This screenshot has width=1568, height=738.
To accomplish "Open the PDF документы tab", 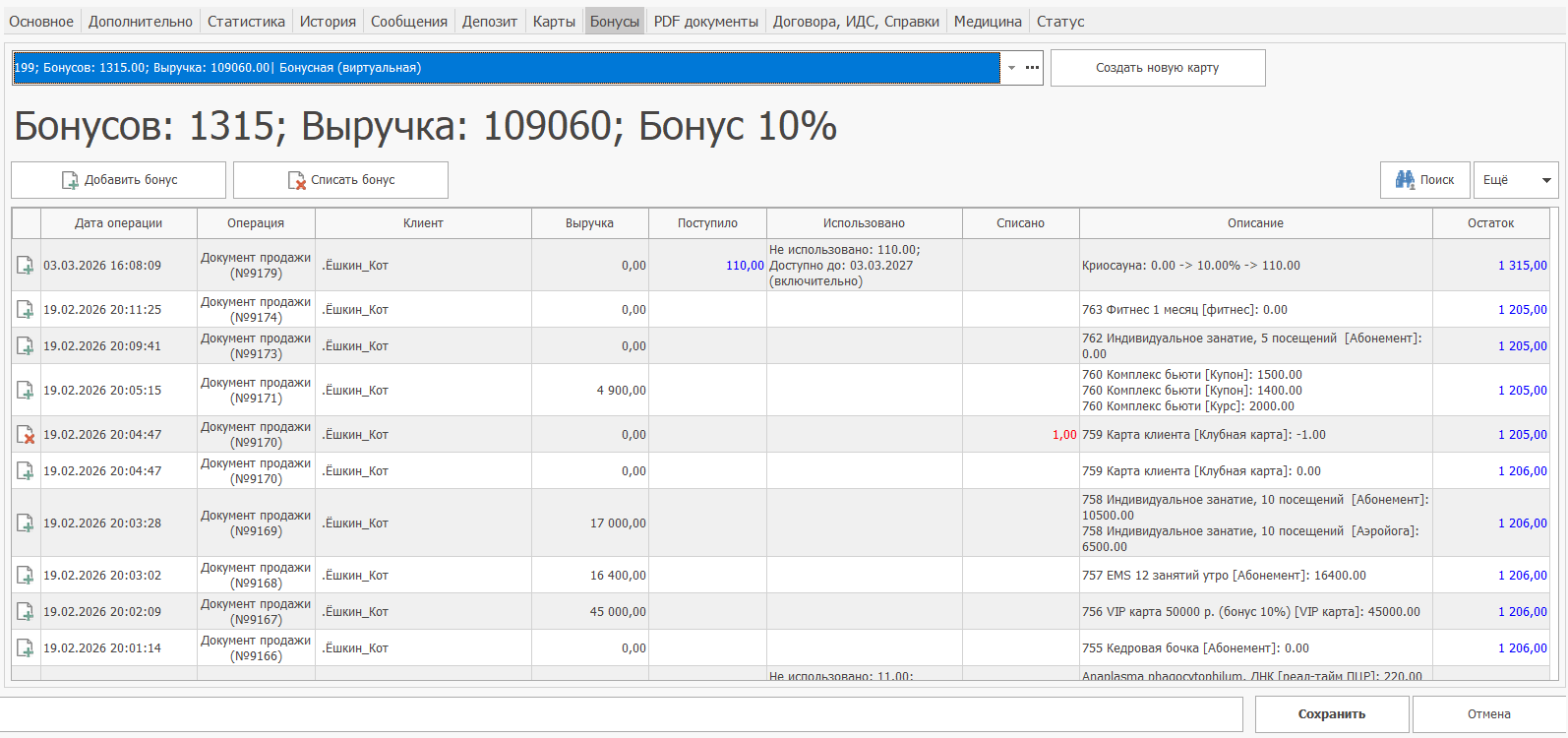I will (706, 22).
